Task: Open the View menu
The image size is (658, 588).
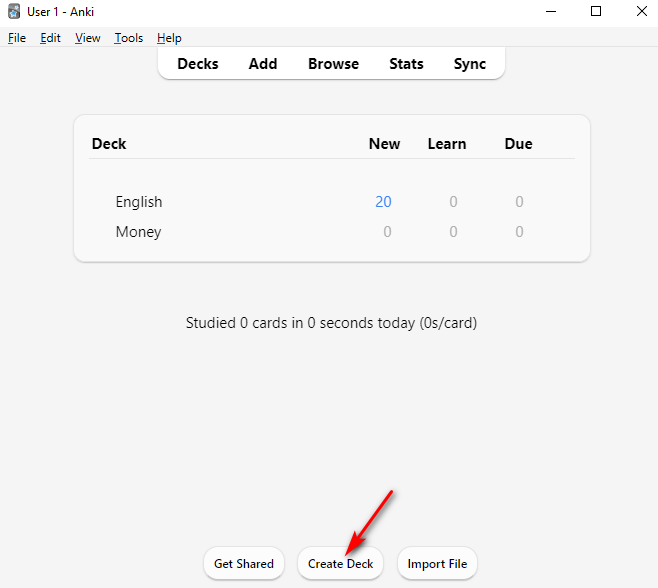Action: (88, 38)
